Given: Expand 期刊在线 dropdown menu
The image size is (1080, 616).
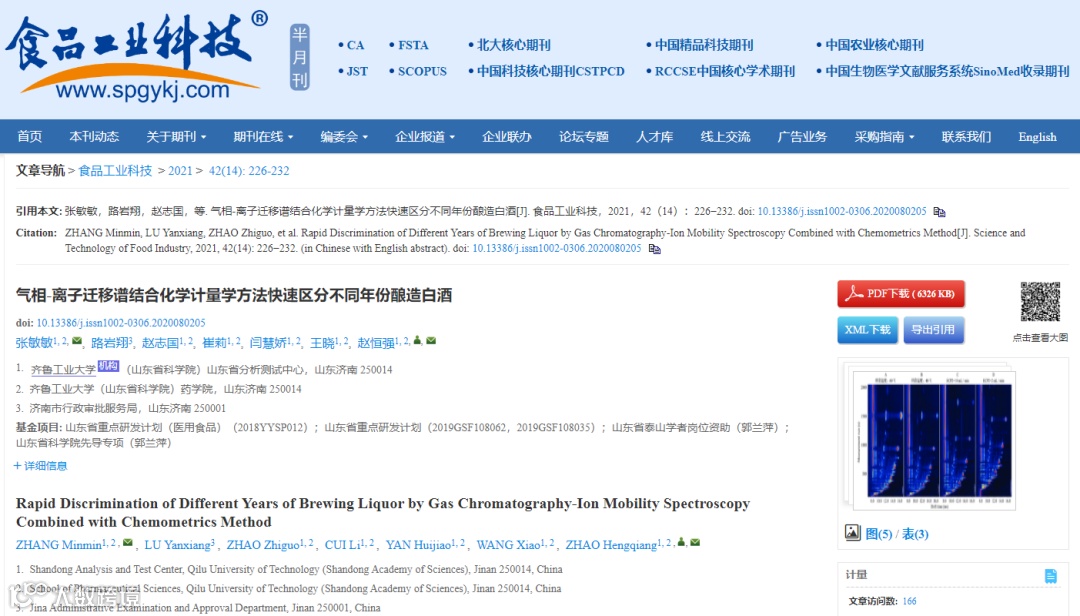Looking at the screenshot, I should click(263, 136).
